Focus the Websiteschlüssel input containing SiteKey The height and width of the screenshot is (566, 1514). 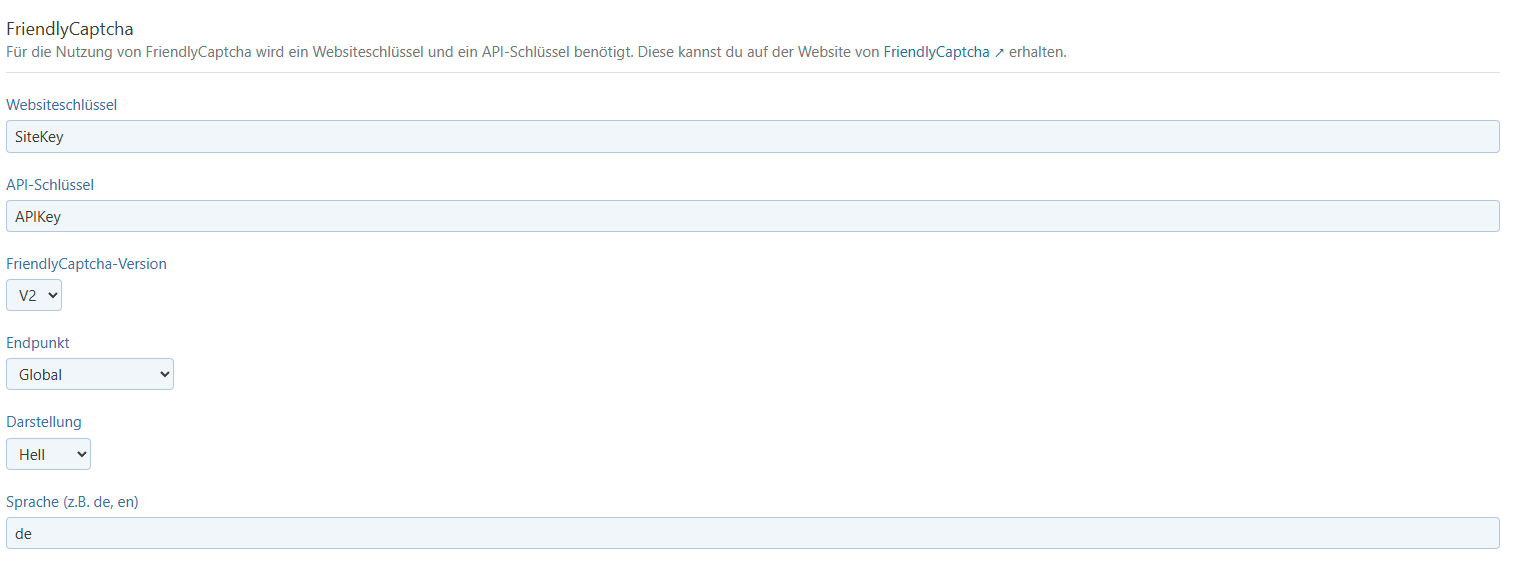tap(753, 137)
